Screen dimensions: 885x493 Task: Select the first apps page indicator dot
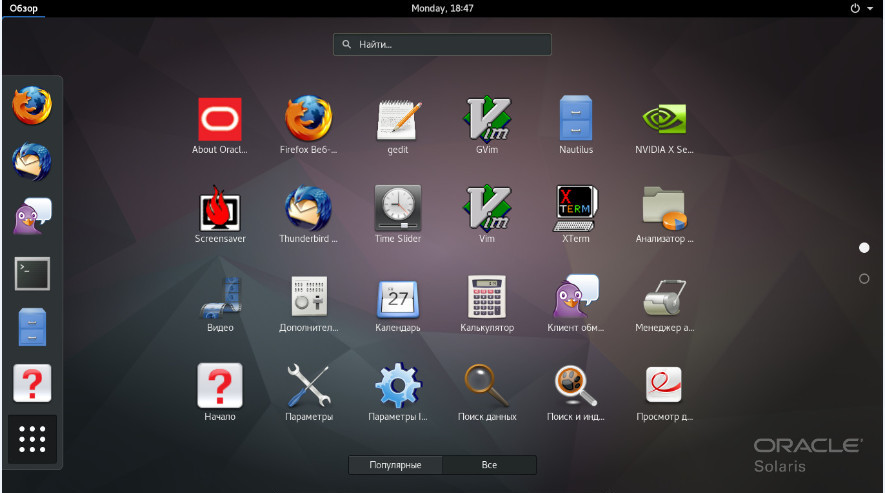coord(864,247)
